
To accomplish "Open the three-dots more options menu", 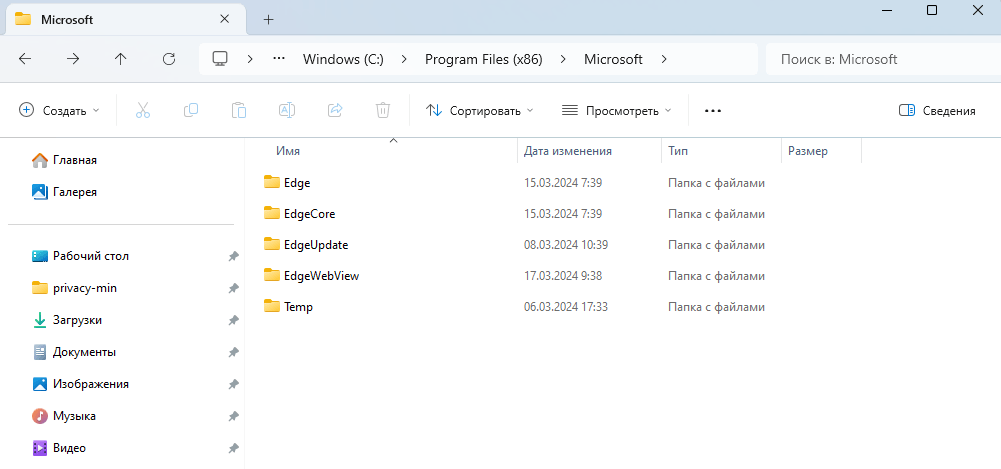I will click(x=712, y=110).
